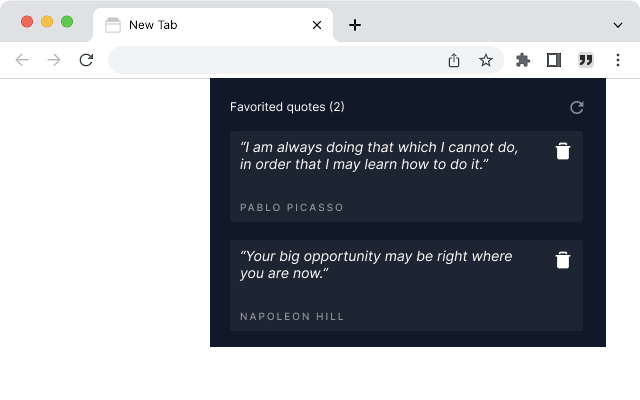The image size is (640, 400).
Task: Go back to previous page
Action: [x=22, y=60]
